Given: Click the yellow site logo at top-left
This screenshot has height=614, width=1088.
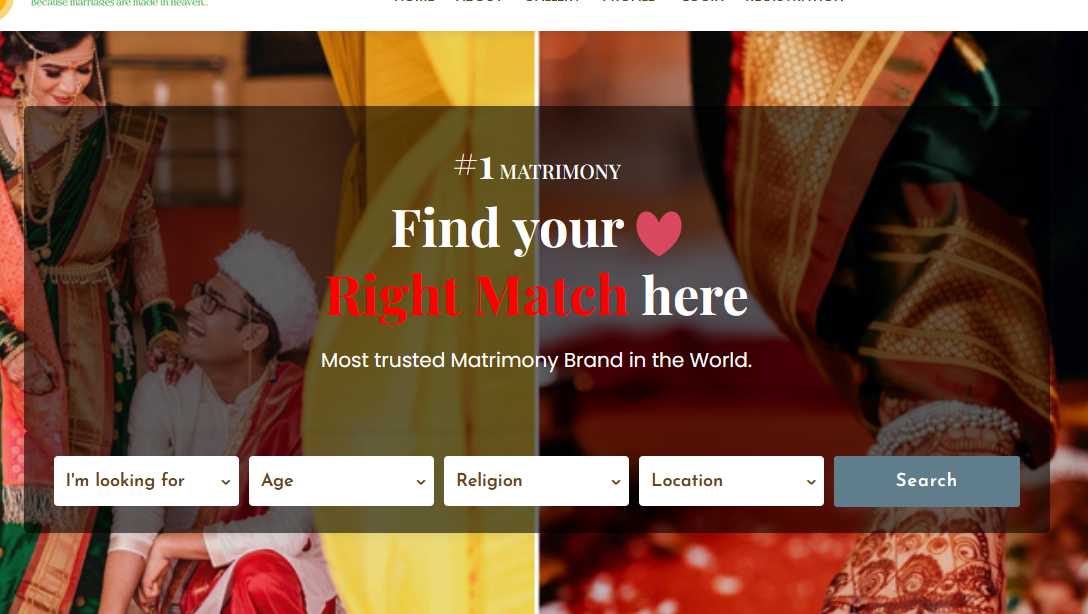Looking at the screenshot, I should coord(6,6).
